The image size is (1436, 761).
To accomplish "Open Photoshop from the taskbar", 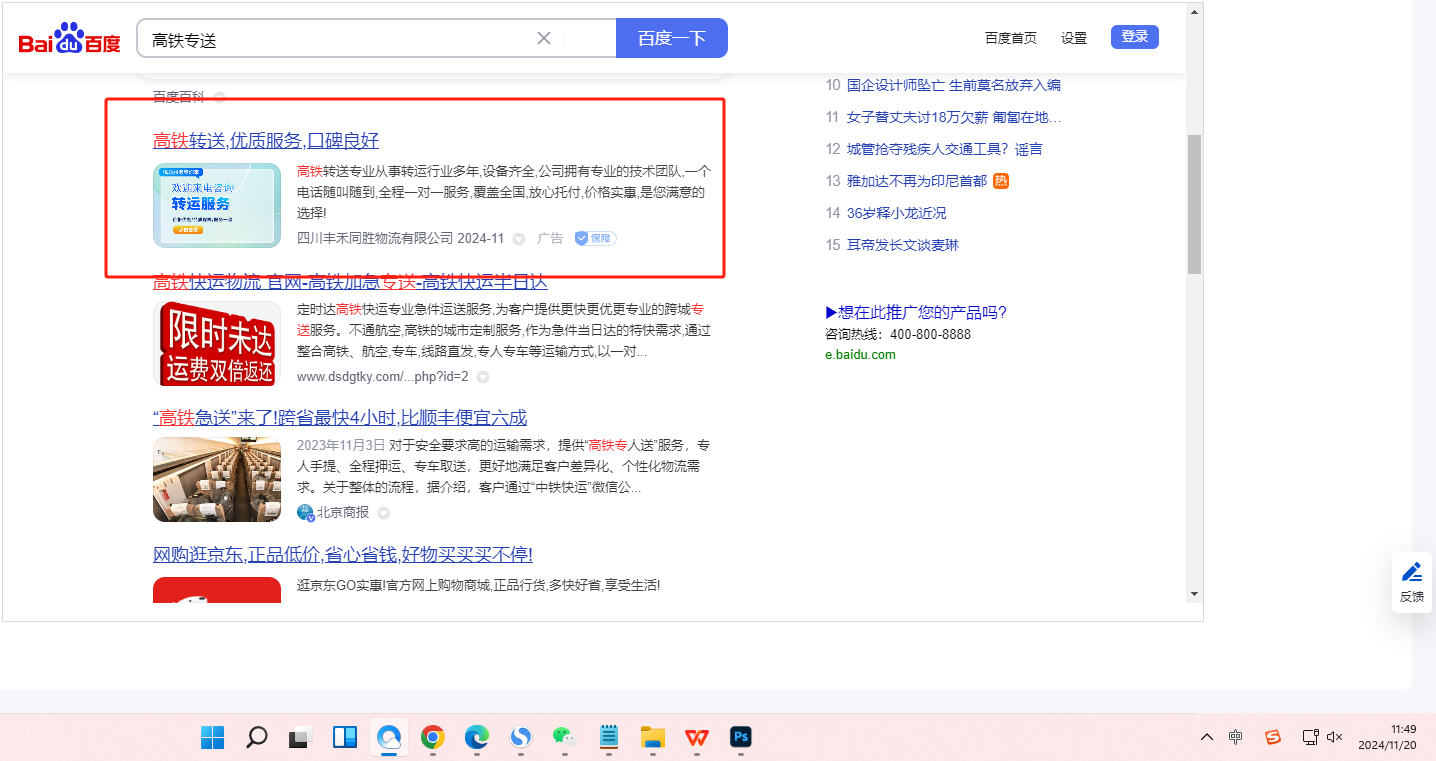I will click(x=741, y=738).
